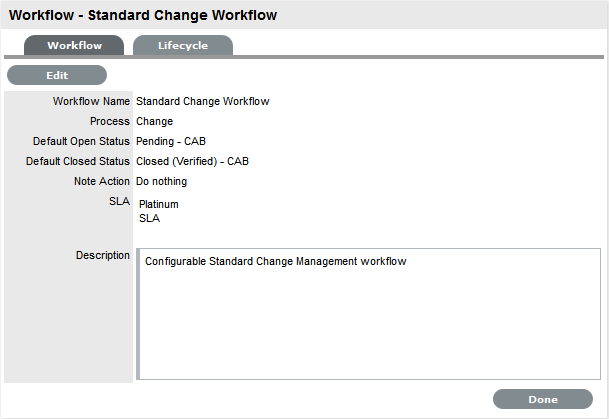Switch to the Workflow tab

pyautogui.click(x=74, y=46)
